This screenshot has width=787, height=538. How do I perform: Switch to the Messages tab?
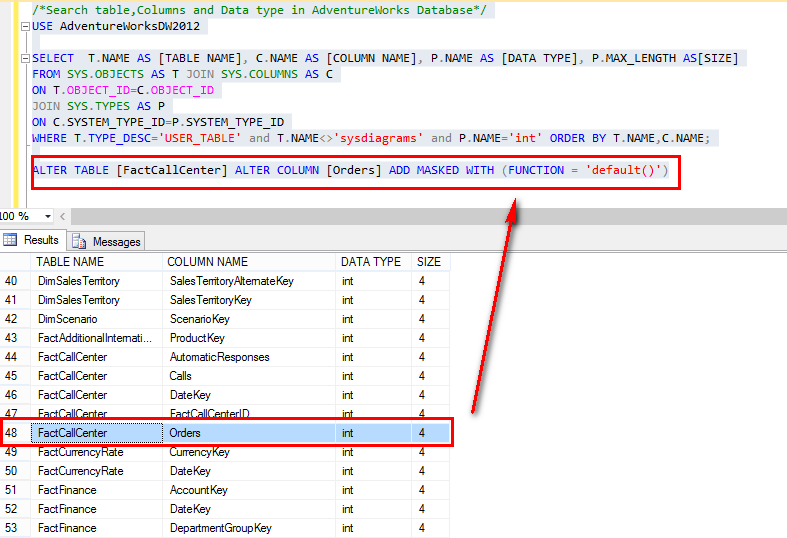tap(106, 241)
